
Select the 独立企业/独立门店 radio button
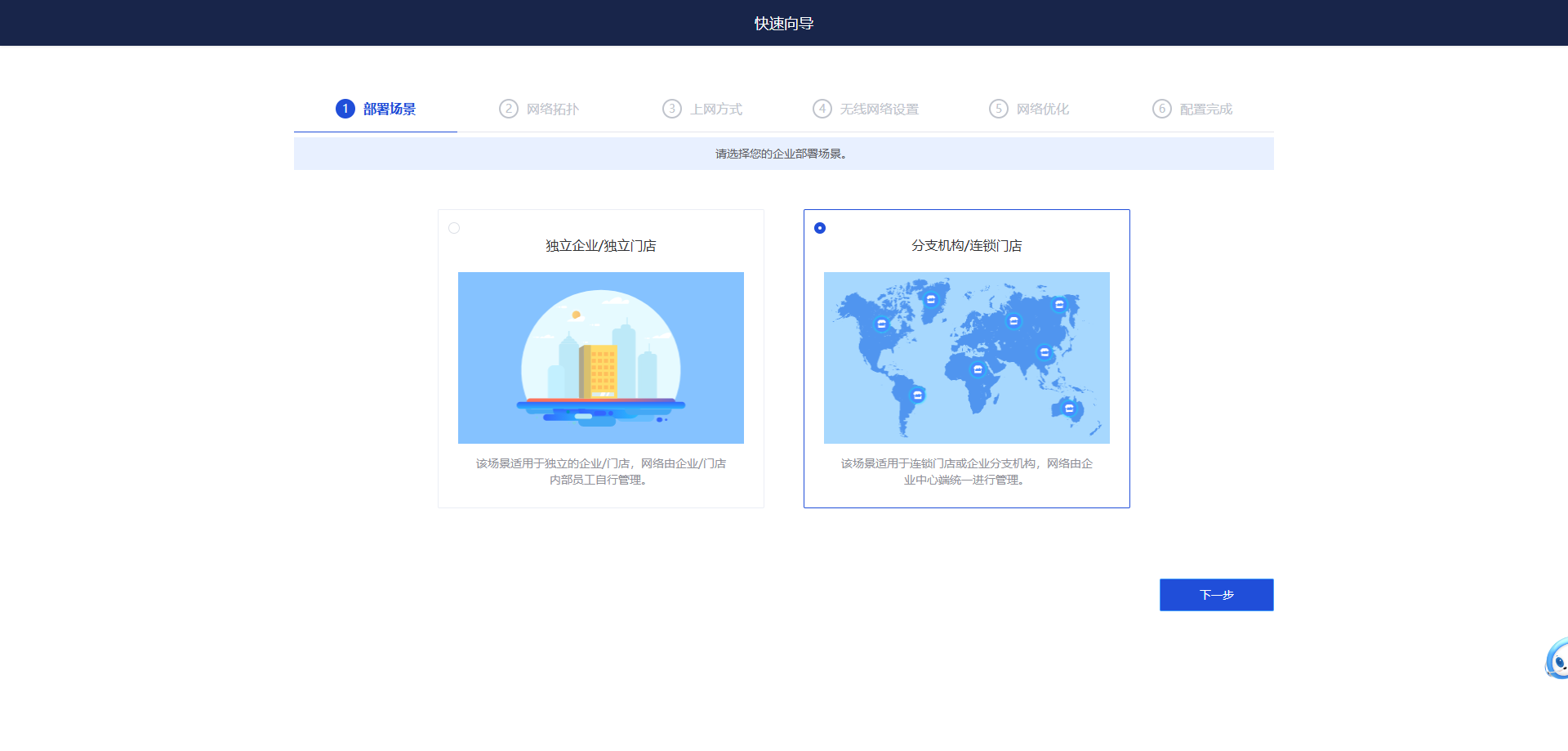[x=454, y=228]
